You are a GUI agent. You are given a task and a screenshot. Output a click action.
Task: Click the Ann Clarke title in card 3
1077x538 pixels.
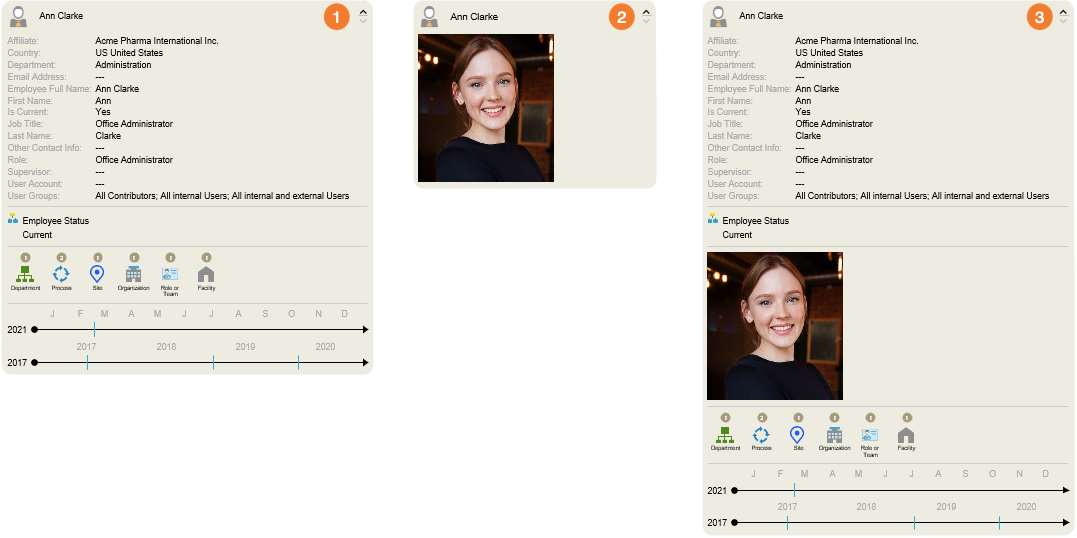point(761,16)
